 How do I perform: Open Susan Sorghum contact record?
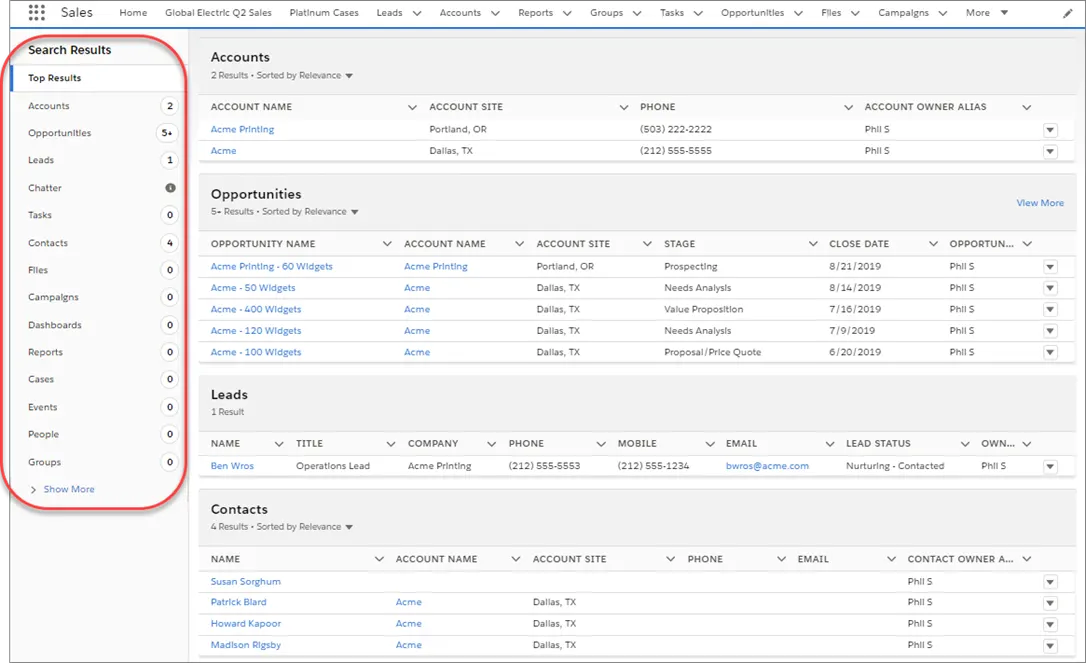click(x=245, y=582)
